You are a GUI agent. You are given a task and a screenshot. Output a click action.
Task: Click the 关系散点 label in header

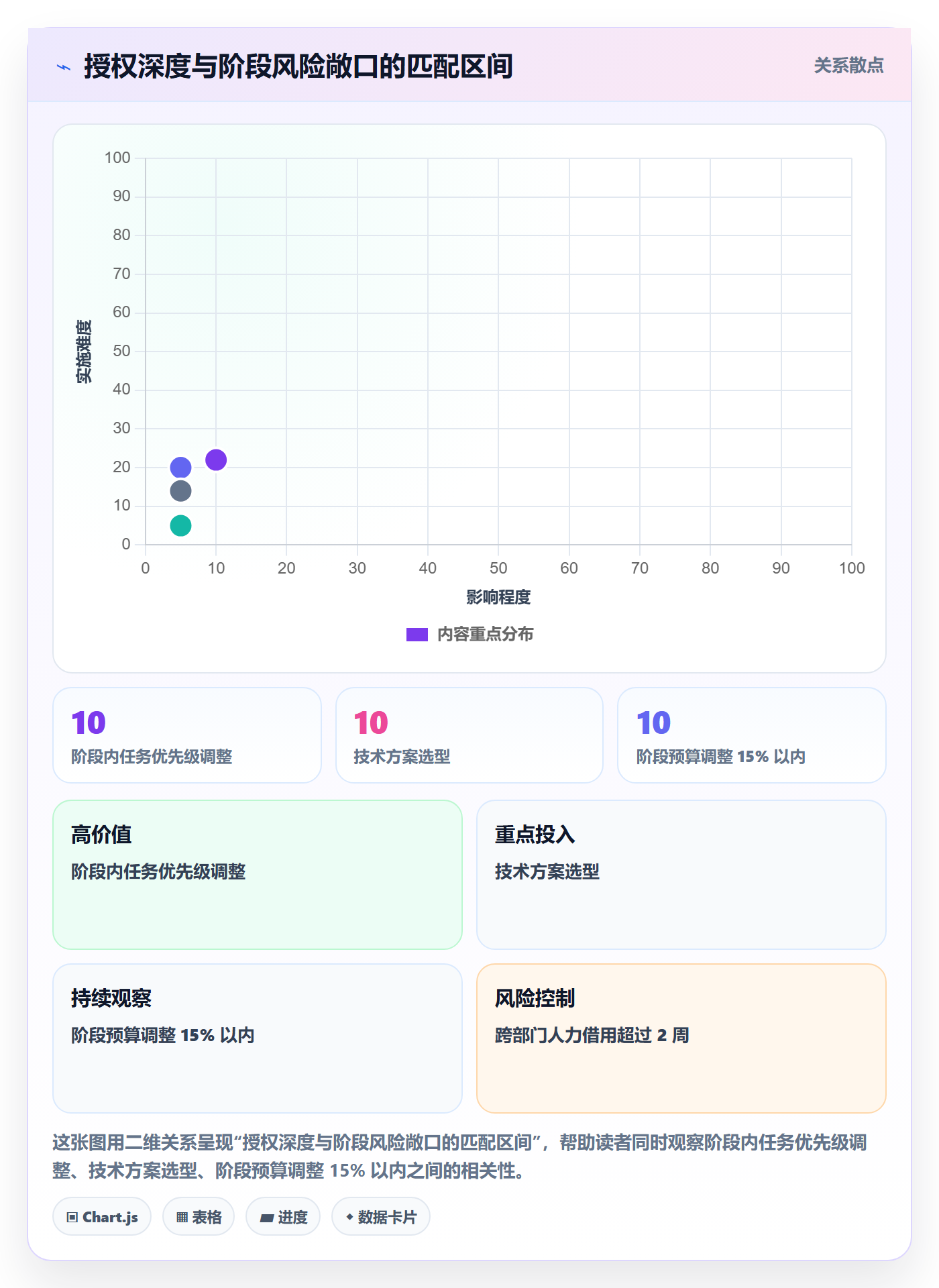tap(848, 66)
